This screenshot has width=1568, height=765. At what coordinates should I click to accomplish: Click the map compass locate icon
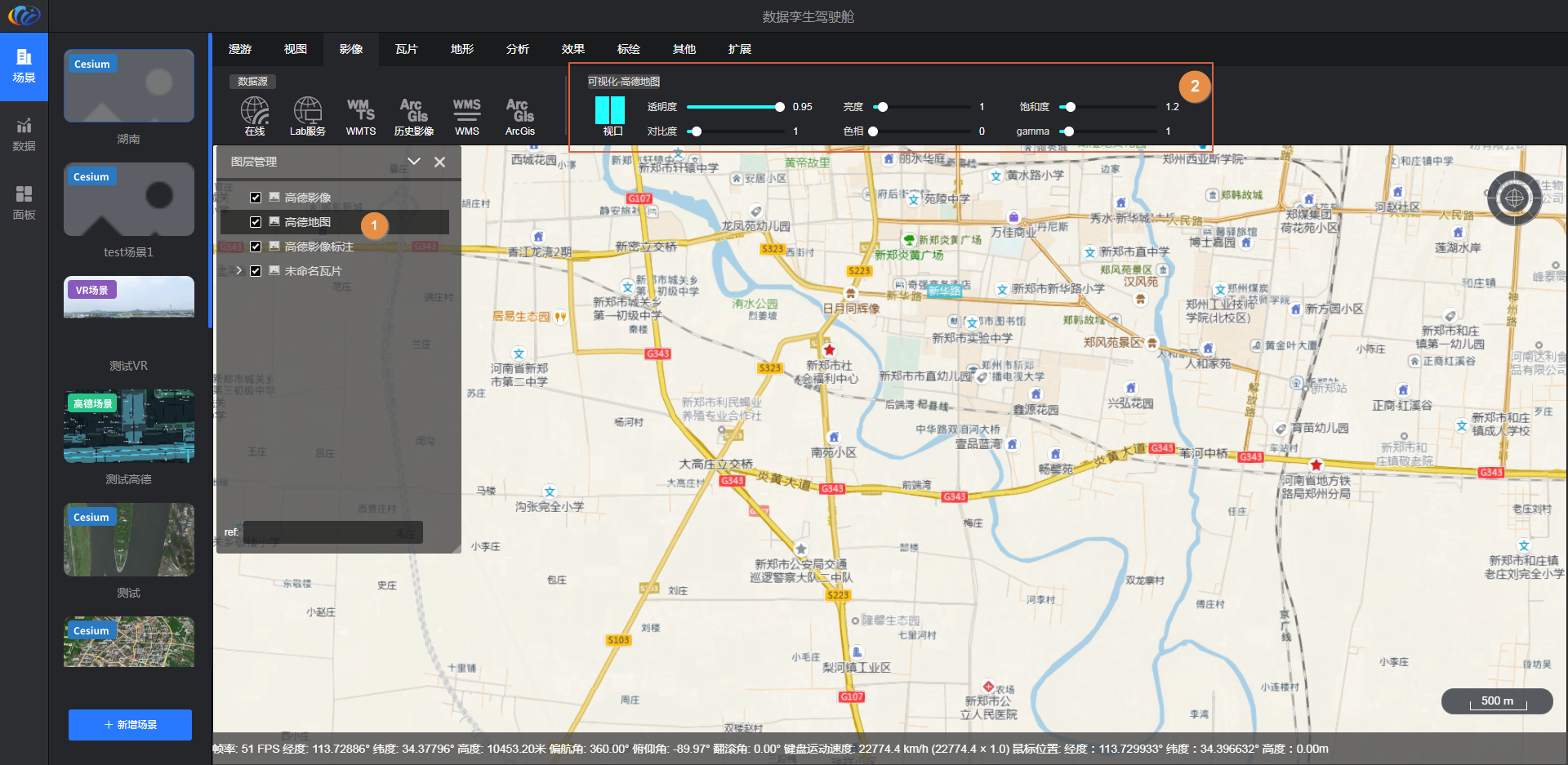tap(1513, 198)
